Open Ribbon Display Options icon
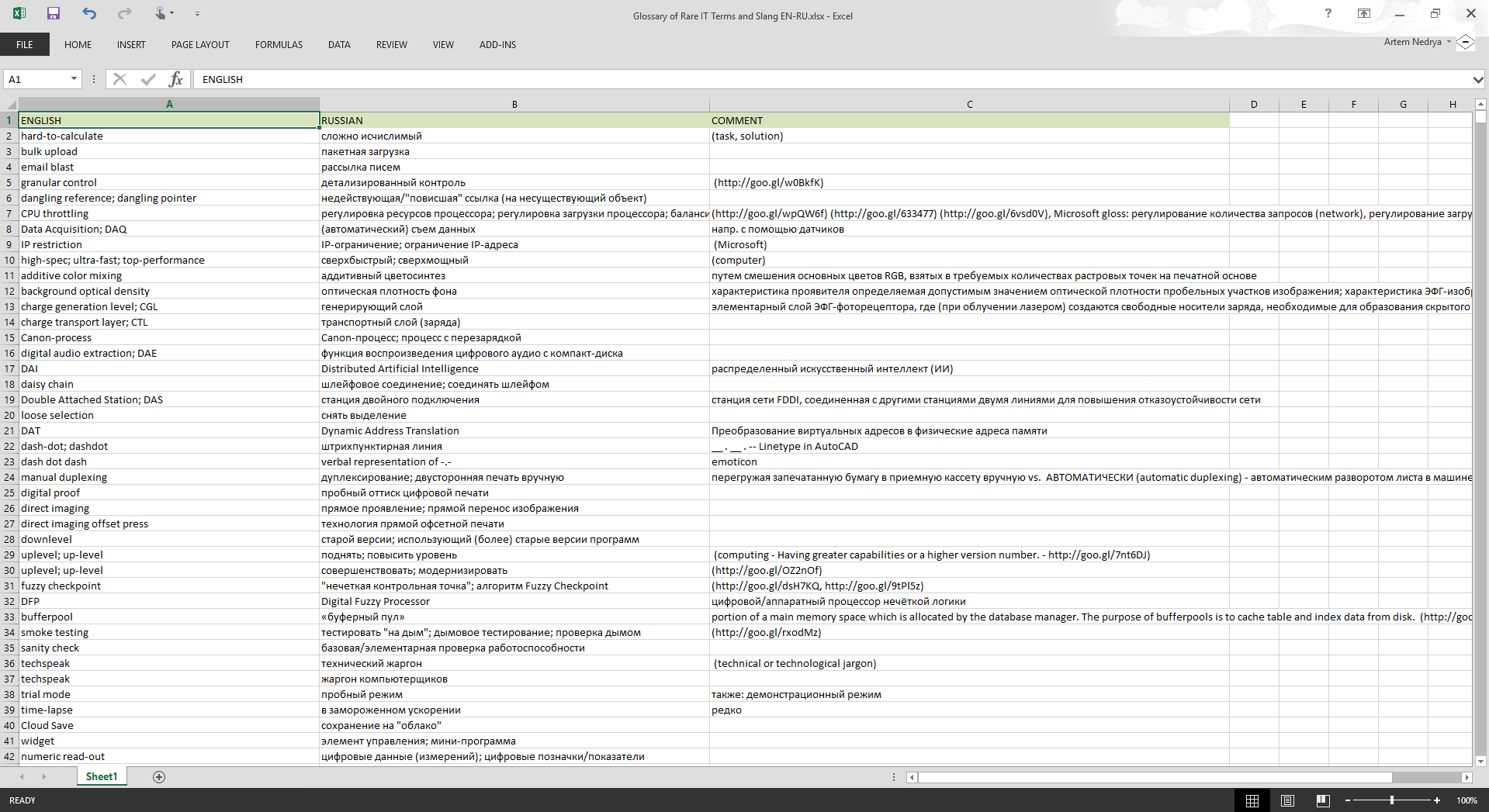The image size is (1489, 812). click(1363, 13)
